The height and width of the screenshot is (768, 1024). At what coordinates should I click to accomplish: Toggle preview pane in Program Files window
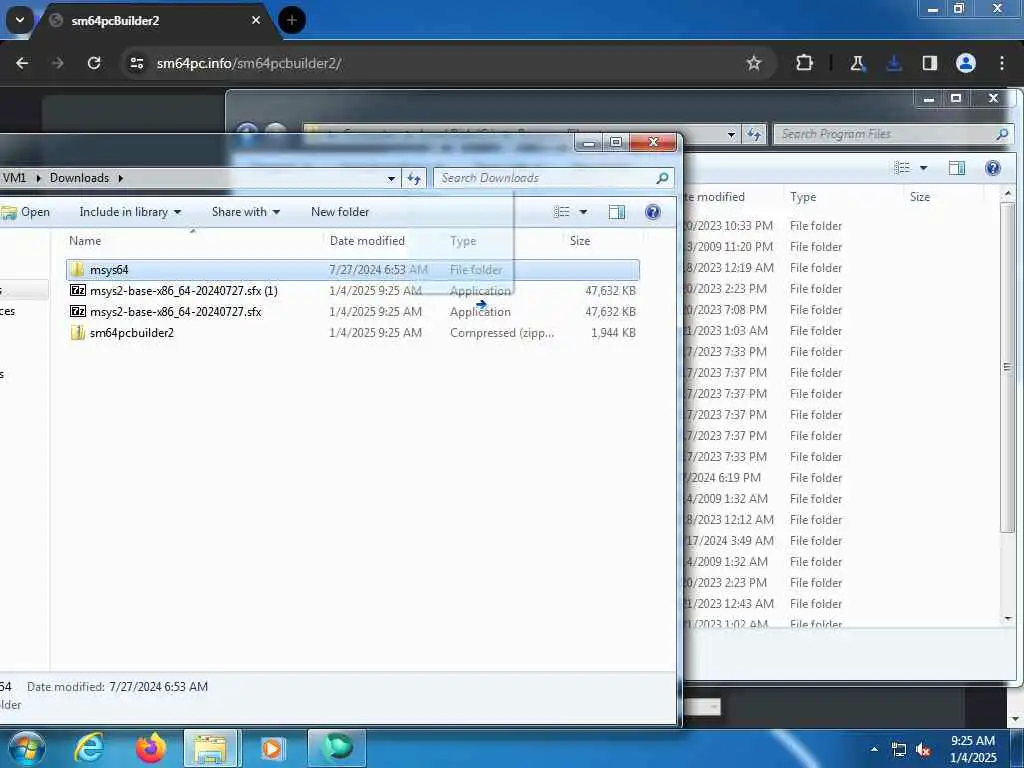coord(957,168)
